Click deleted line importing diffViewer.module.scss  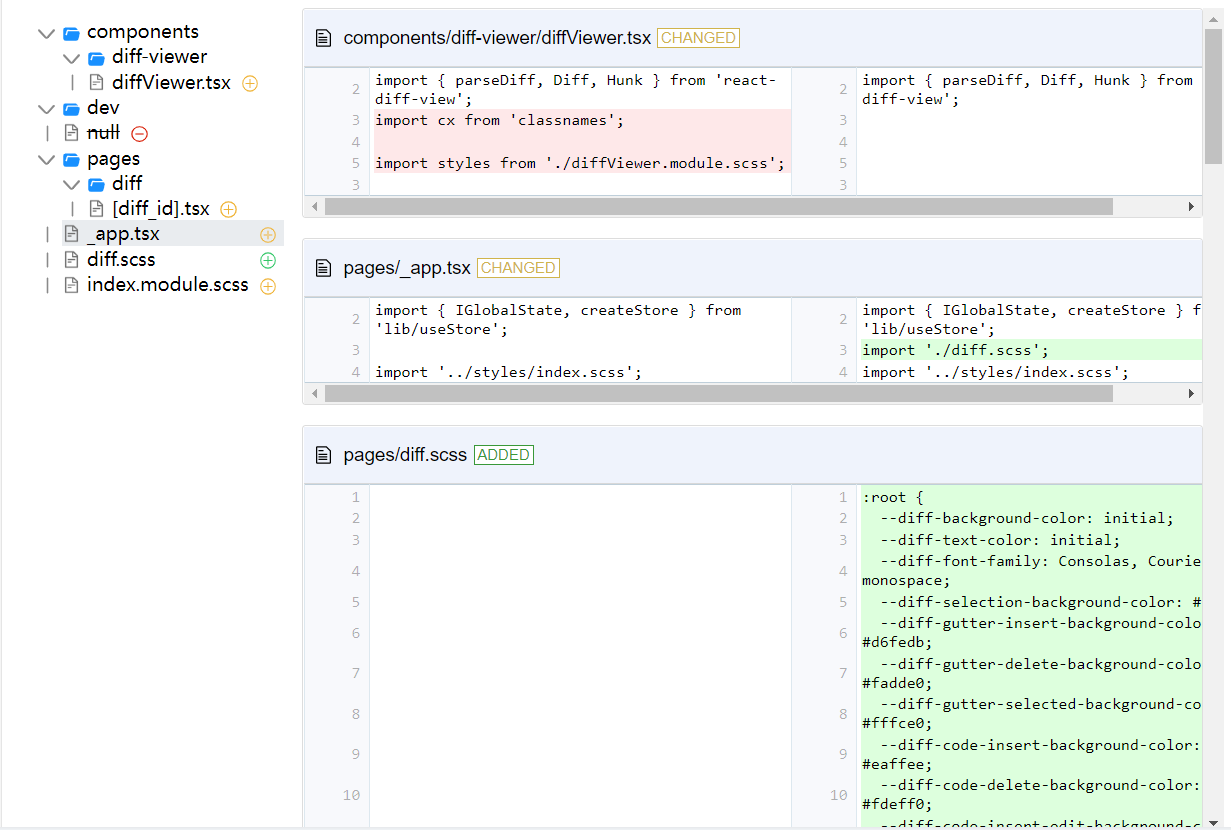point(580,163)
